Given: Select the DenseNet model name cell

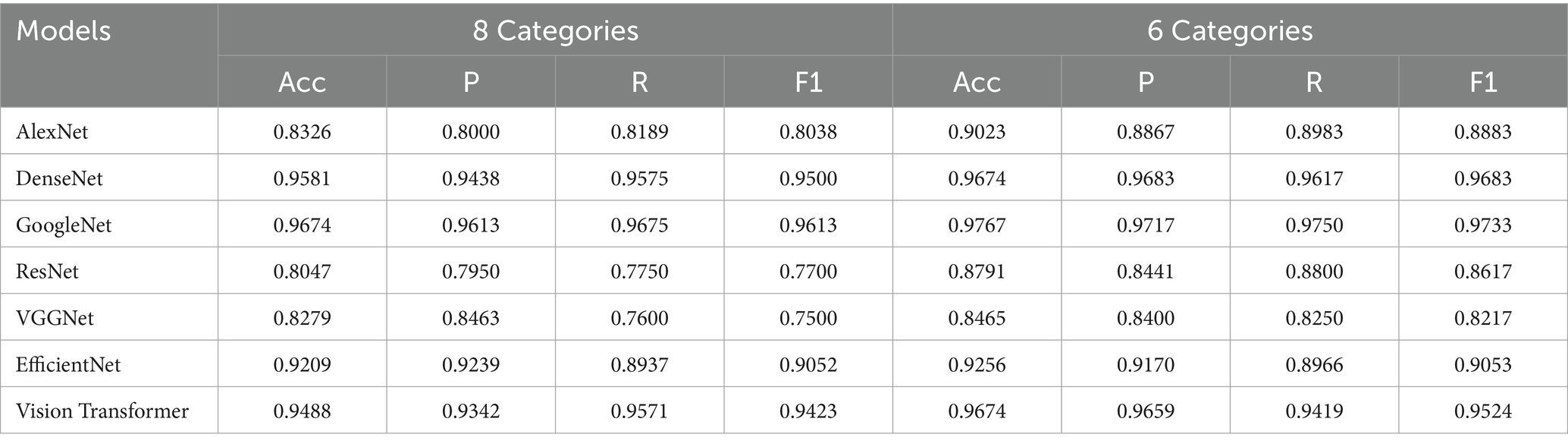Looking at the screenshot, I should point(59,178).
